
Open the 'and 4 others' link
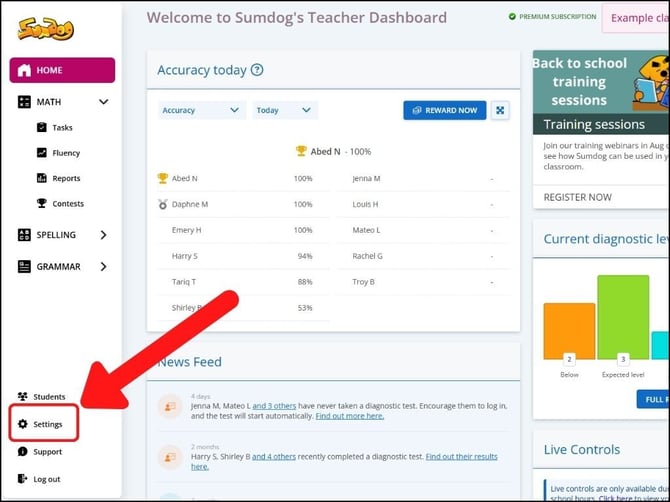pos(274,456)
